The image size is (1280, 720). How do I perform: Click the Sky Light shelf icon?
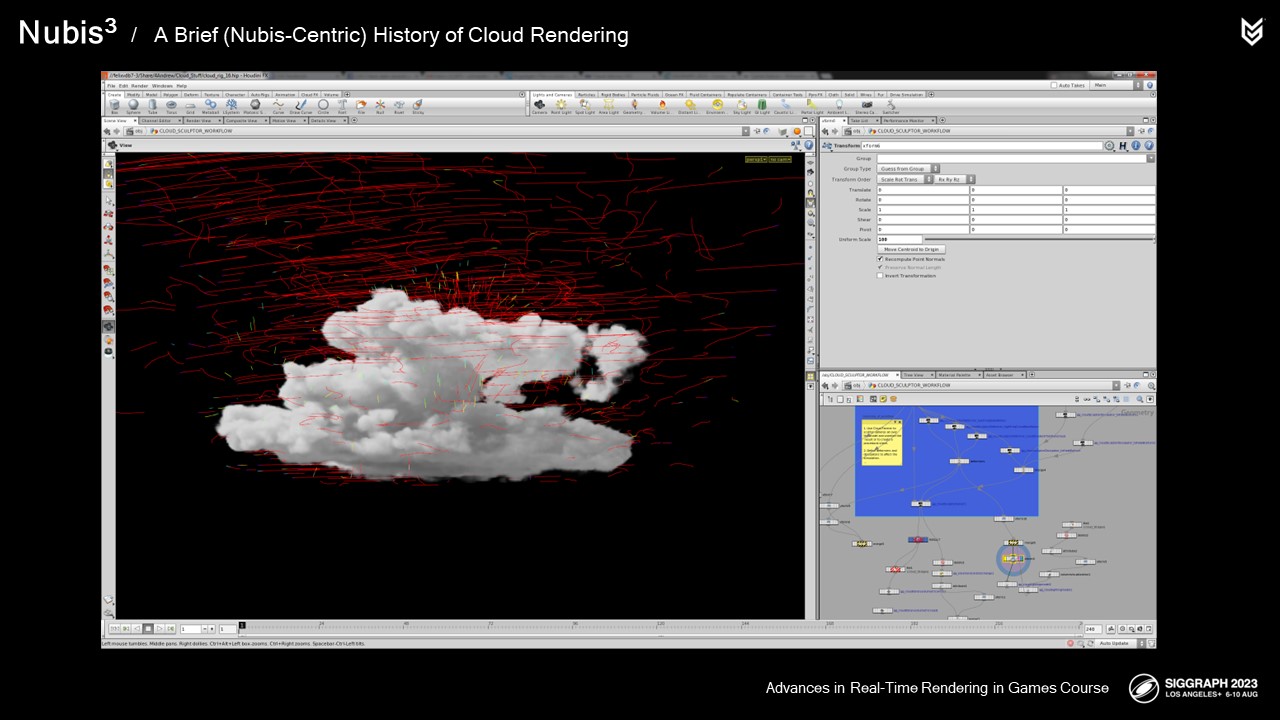coord(741,106)
